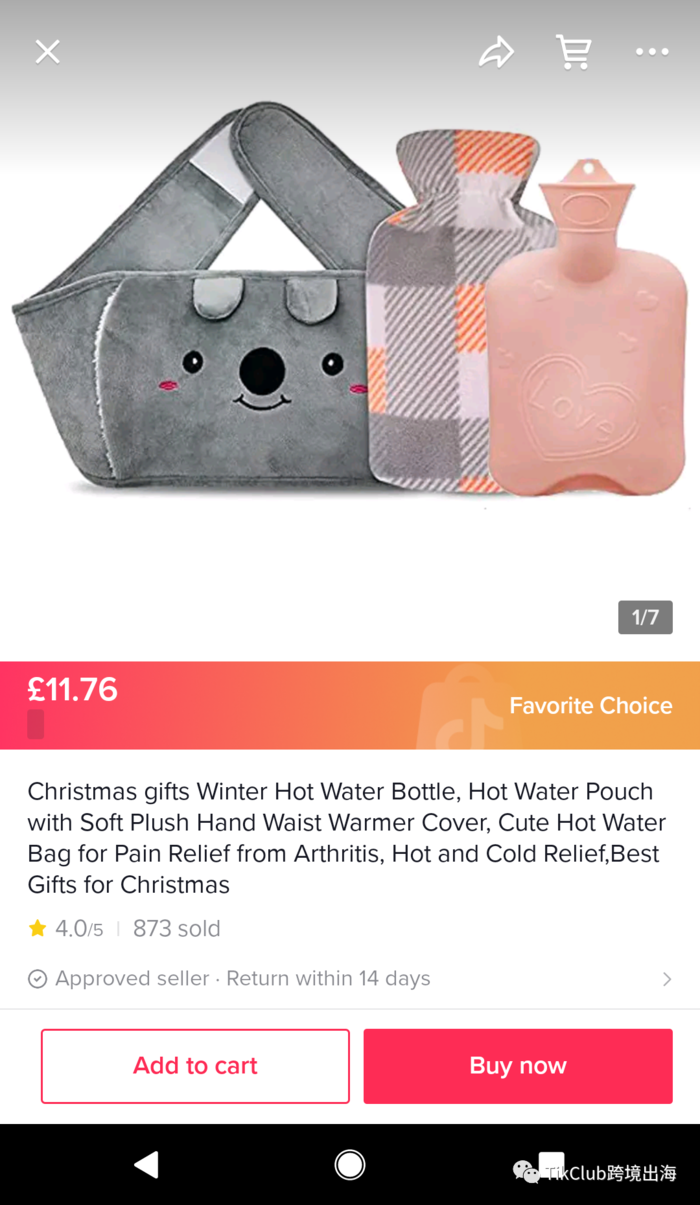The height and width of the screenshot is (1205, 700).
Task: Open the product title description text
Action: point(347,838)
